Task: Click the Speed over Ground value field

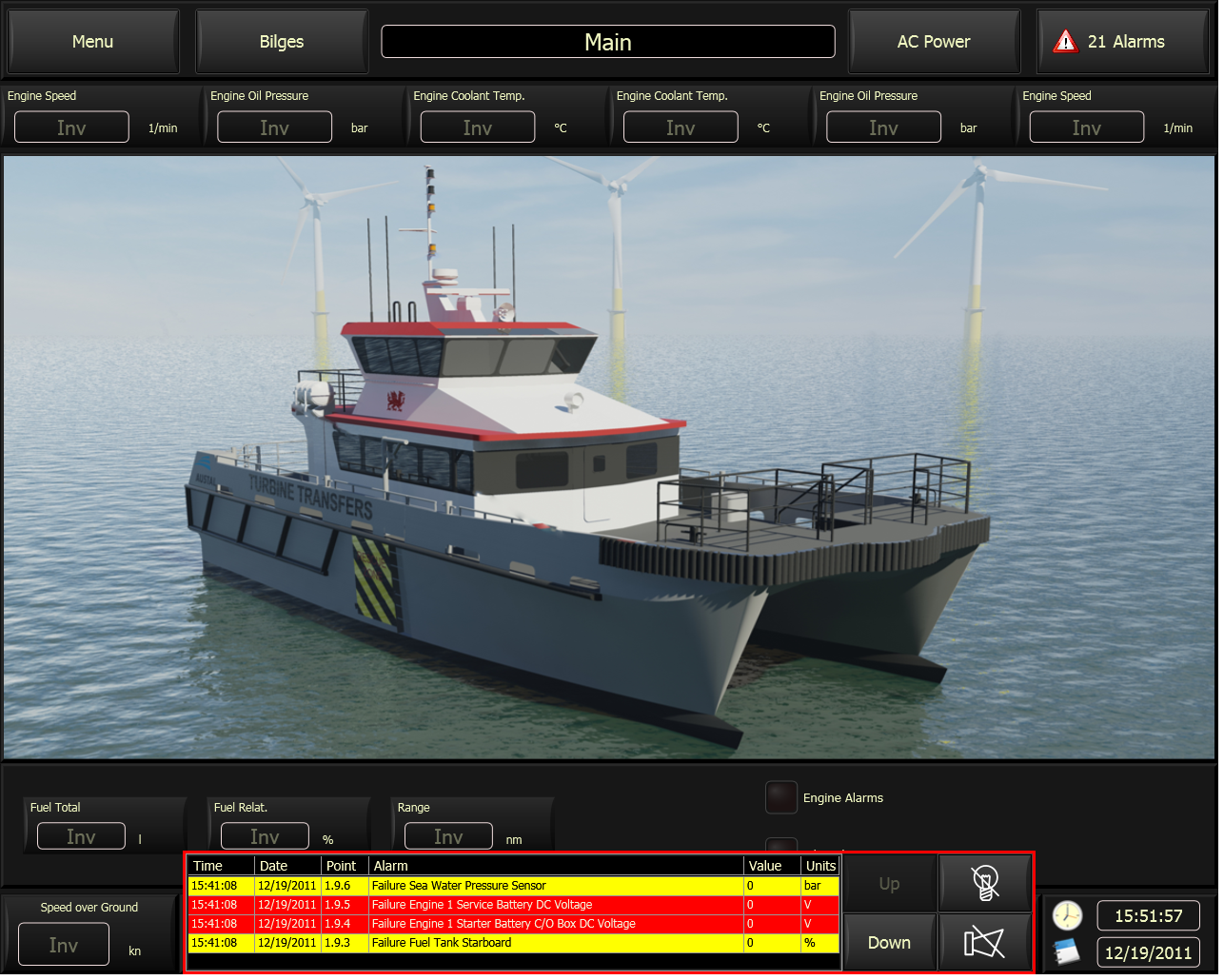Action: point(64,945)
